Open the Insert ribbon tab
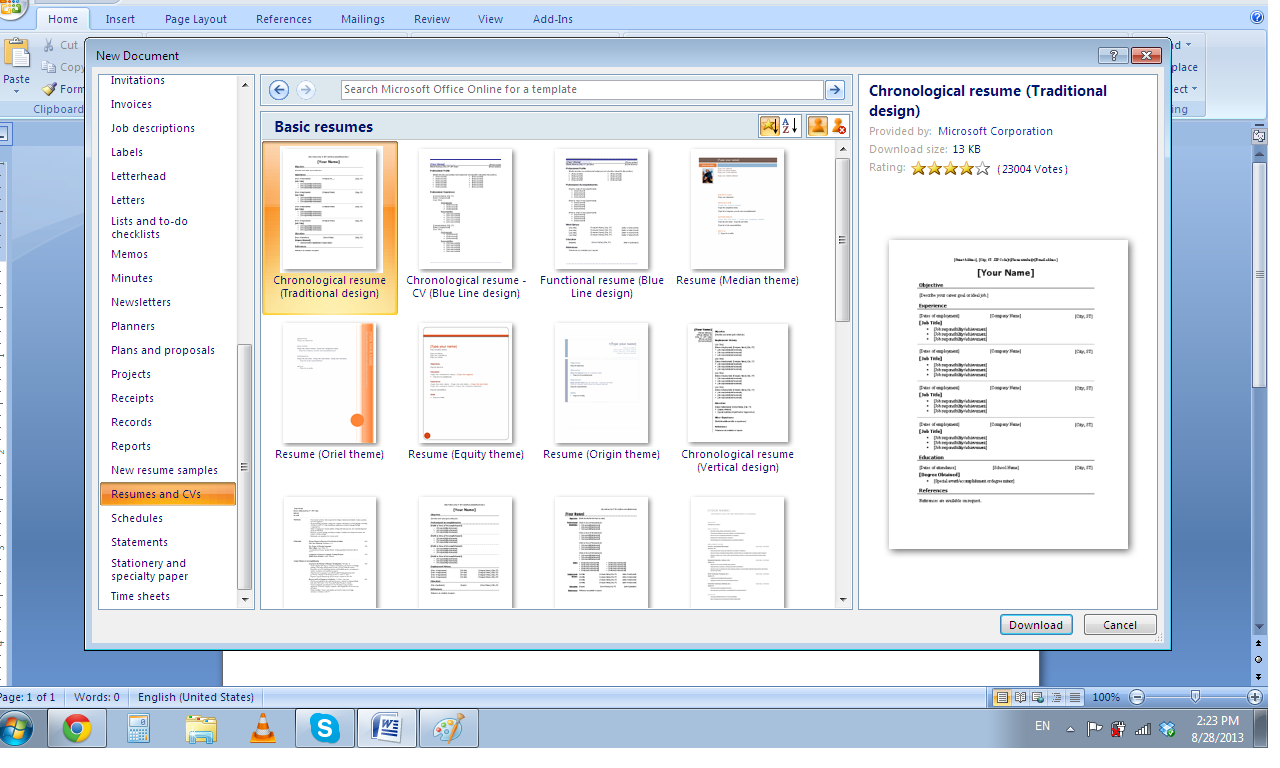The width and height of the screenshot is (1280, 768). point(120,19)
